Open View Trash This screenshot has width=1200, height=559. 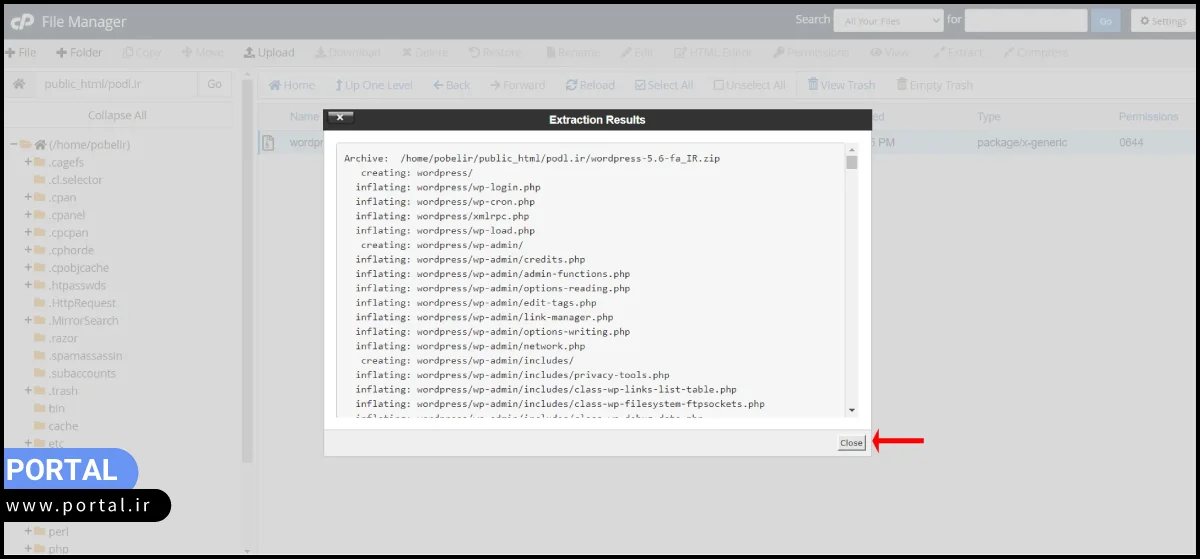(x=841, y=85)
